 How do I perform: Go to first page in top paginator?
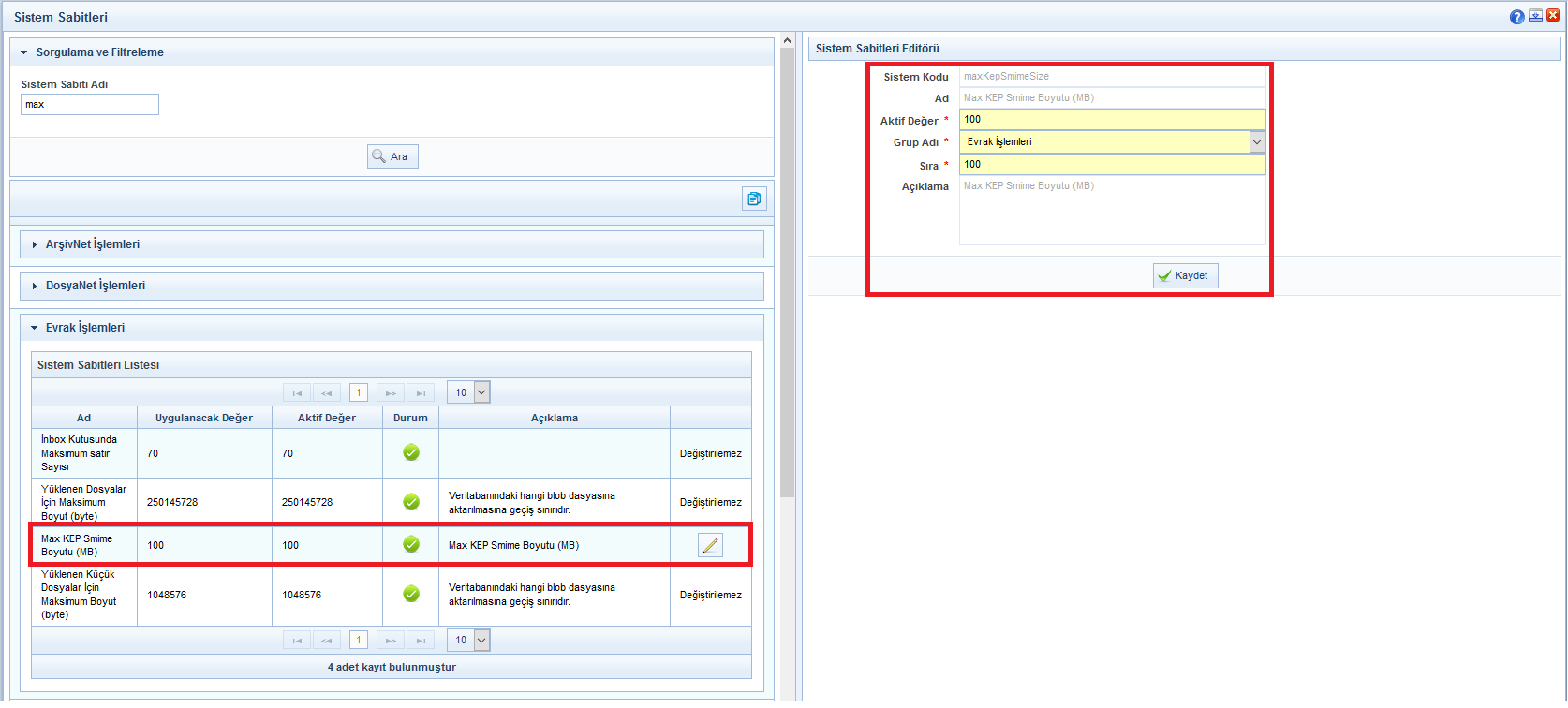pos(297,393)
